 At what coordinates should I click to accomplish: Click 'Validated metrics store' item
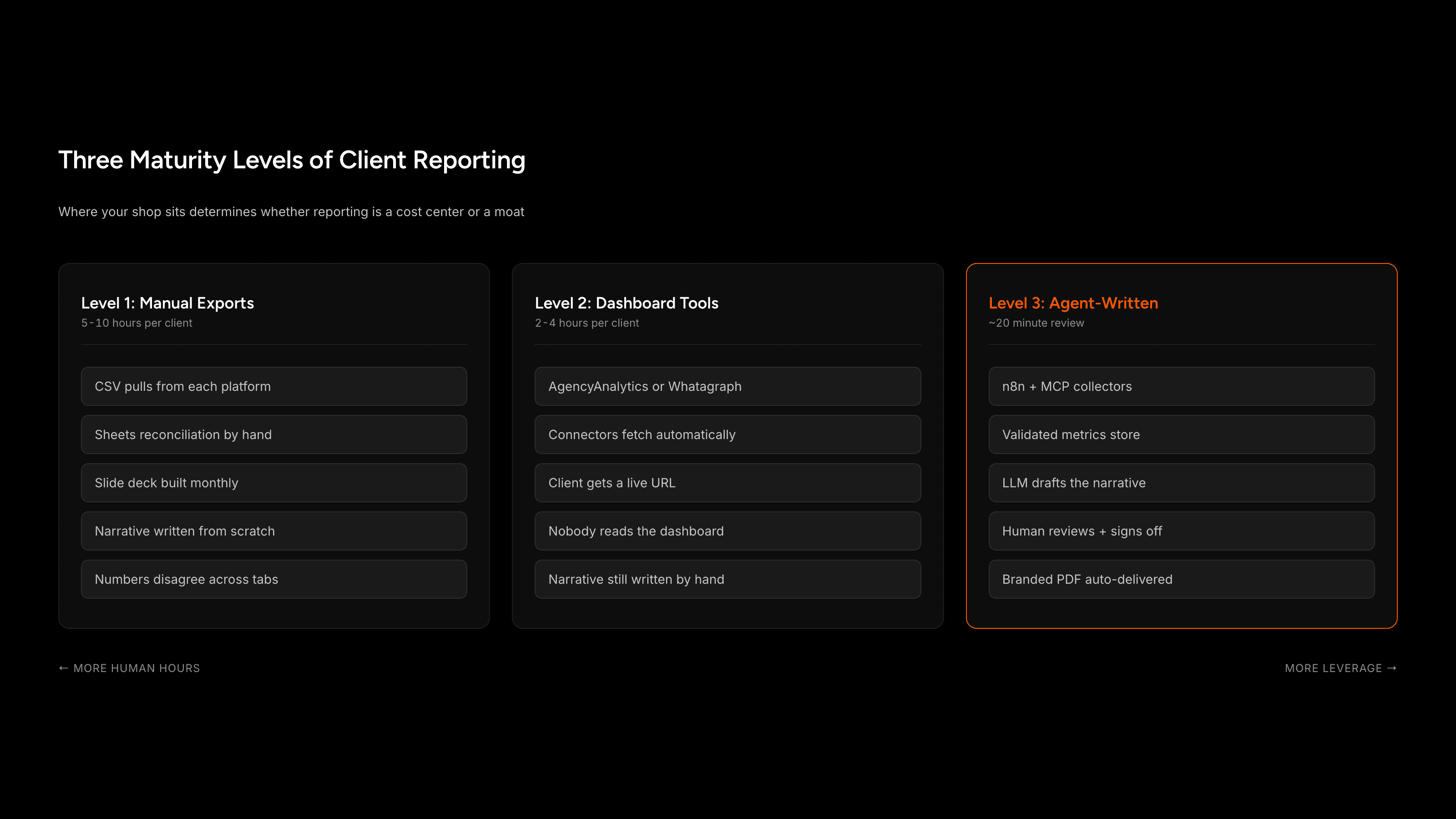[1181, 435]
